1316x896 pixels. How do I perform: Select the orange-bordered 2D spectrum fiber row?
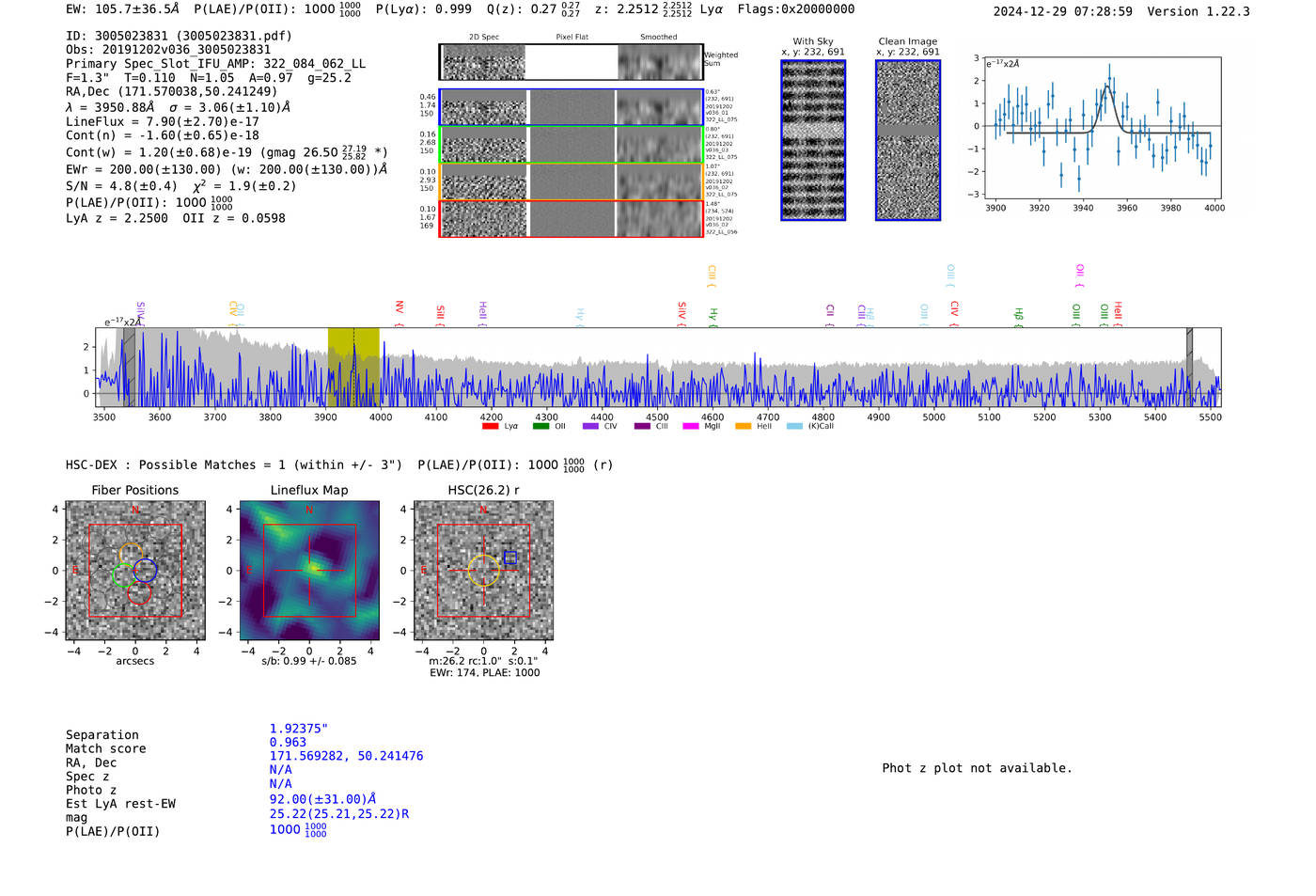pyautogui.click(x=572, y=181)
